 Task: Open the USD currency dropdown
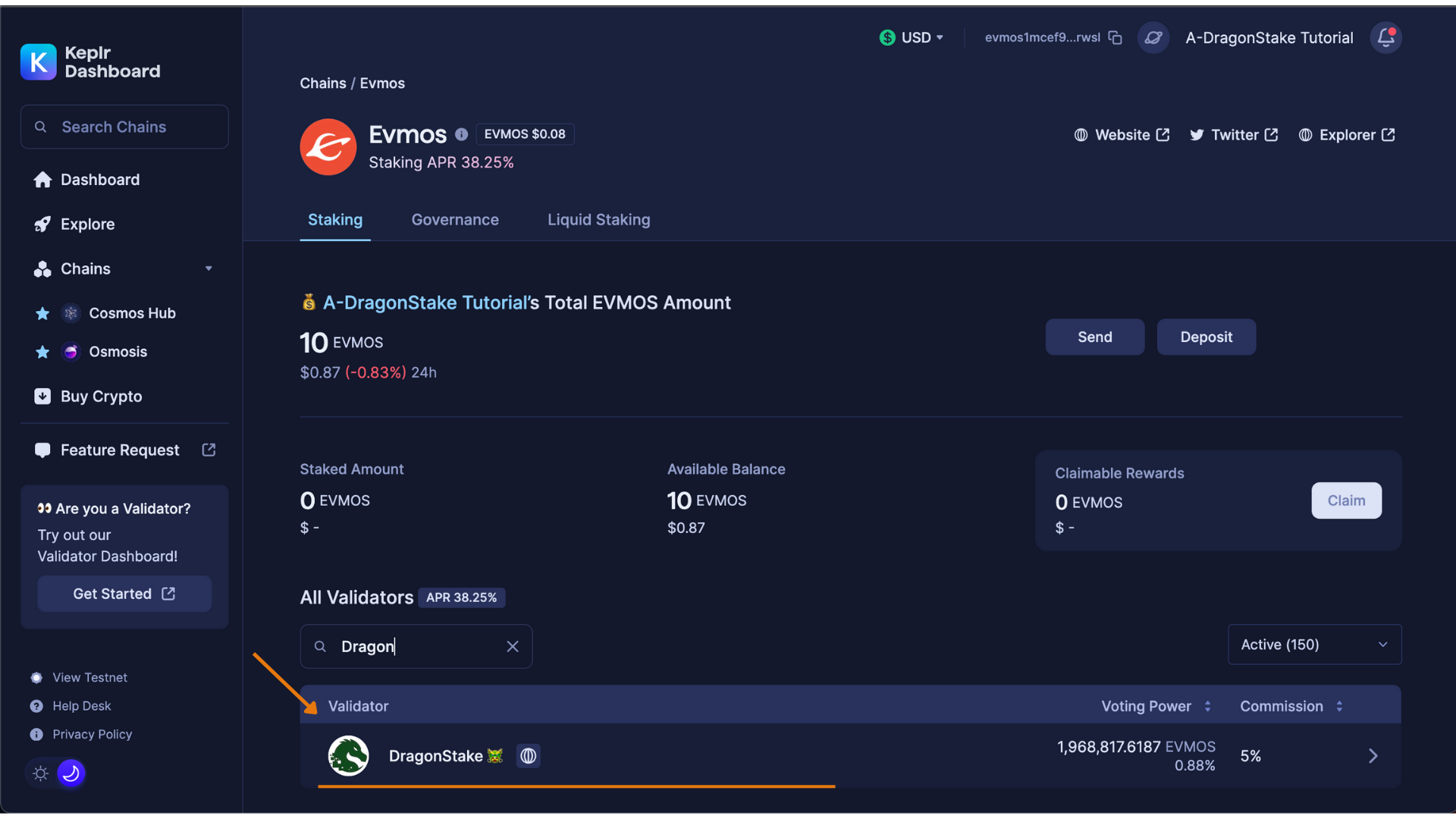912,38
